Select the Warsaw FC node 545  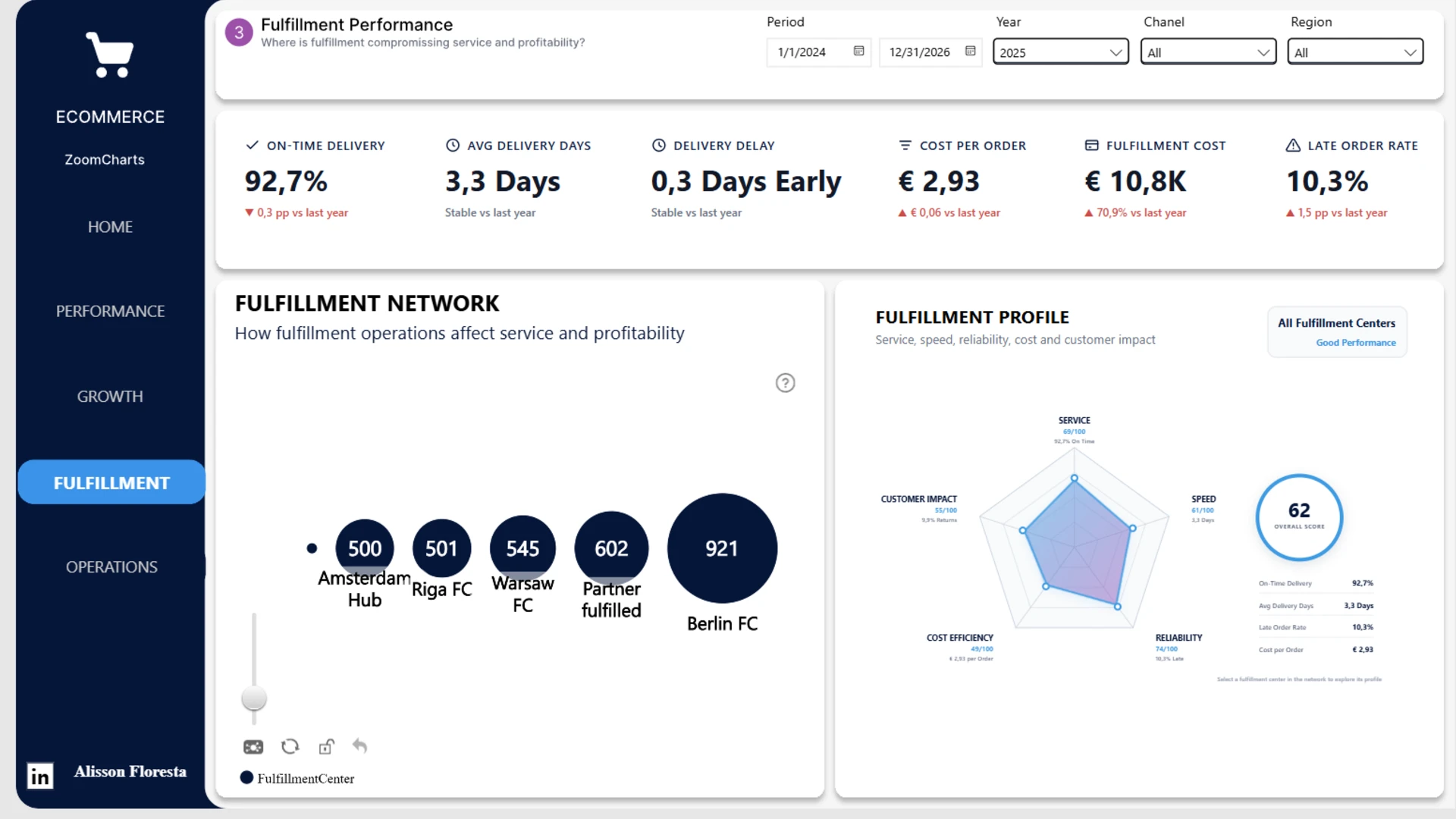[x=522, y=548]
